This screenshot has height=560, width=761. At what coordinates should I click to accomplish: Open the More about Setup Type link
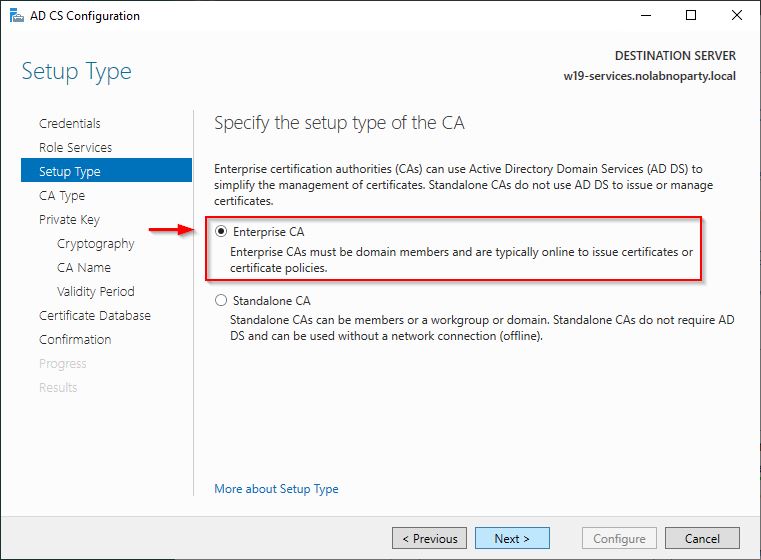(x=276, y=489)
